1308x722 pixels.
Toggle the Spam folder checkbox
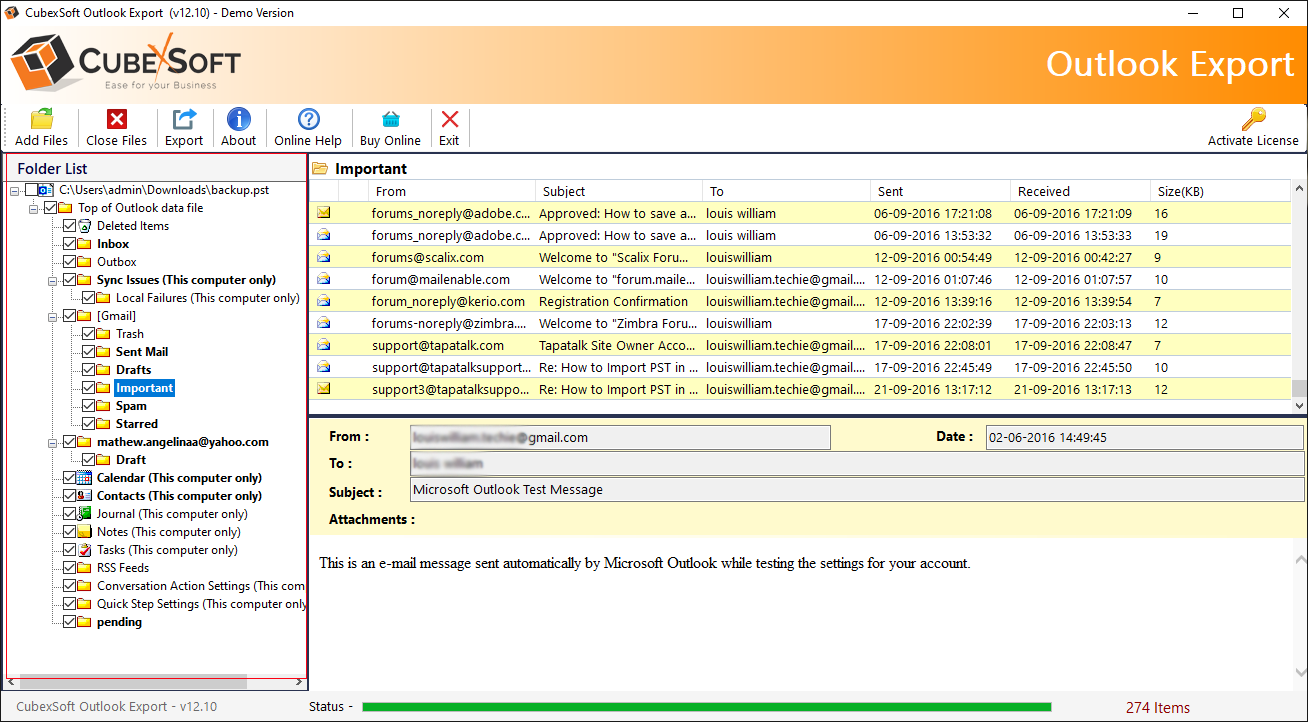click(89, 406)
